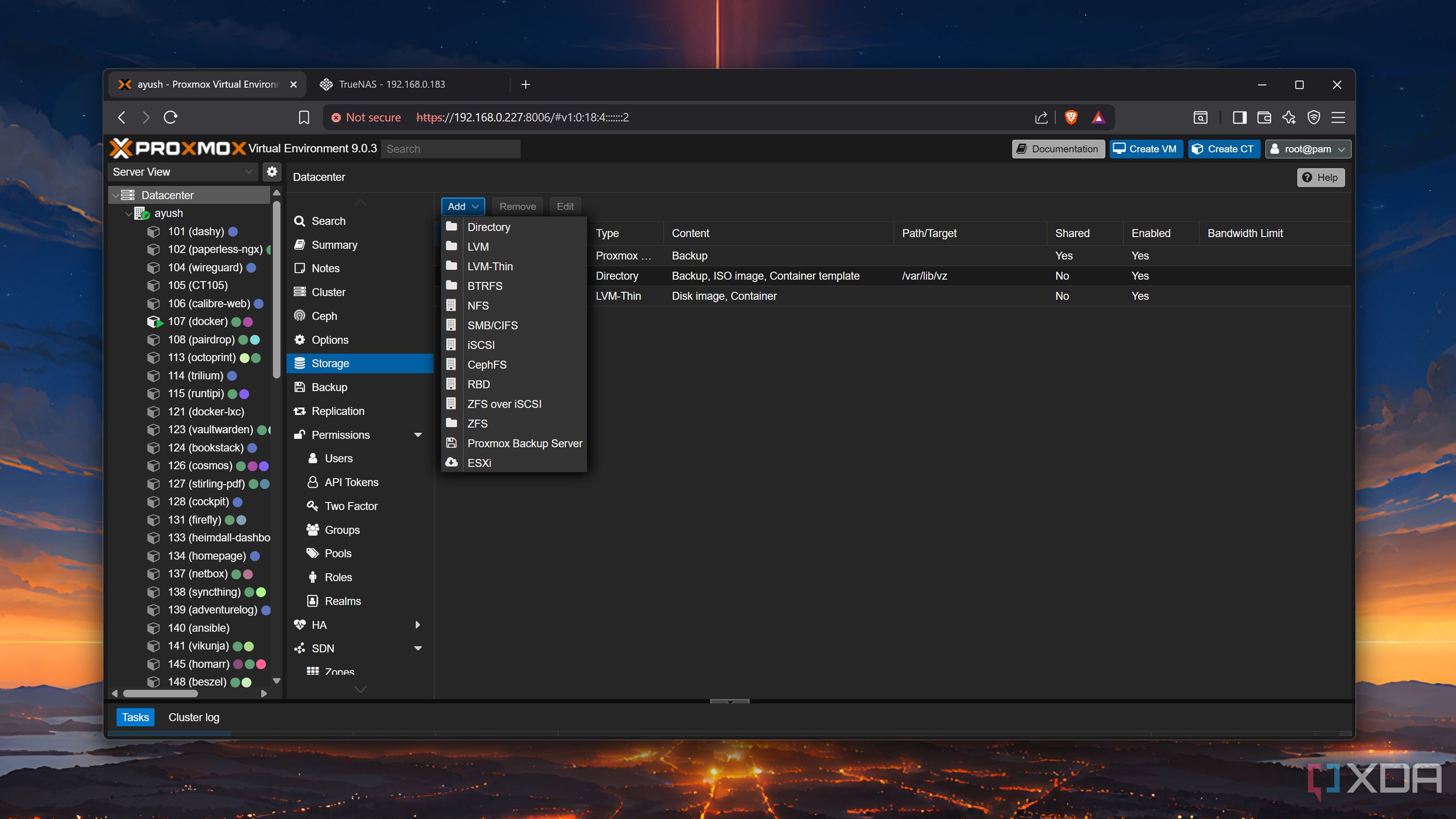Click the Proxmox Search input field
The image size is (1456, 819).
point(450,149)
